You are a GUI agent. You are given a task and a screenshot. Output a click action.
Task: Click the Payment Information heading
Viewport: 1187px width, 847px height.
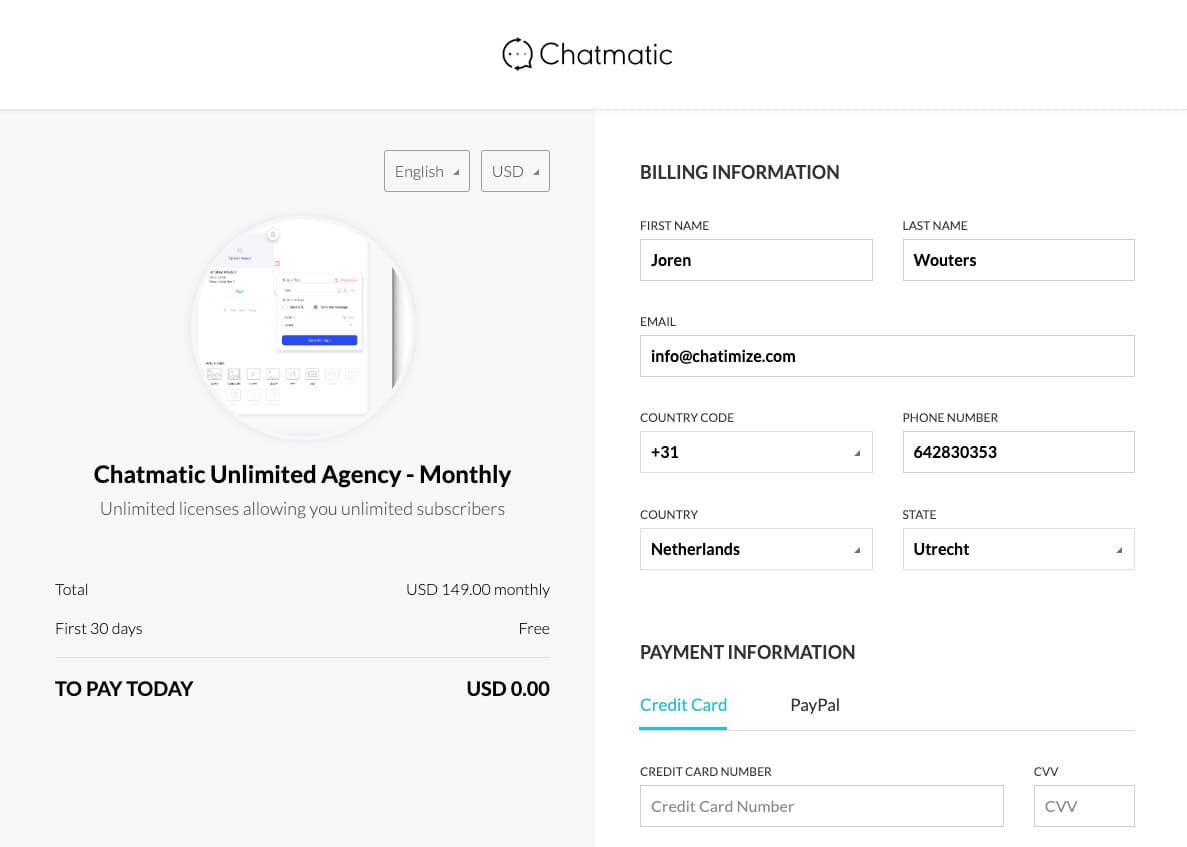(747, 652)
